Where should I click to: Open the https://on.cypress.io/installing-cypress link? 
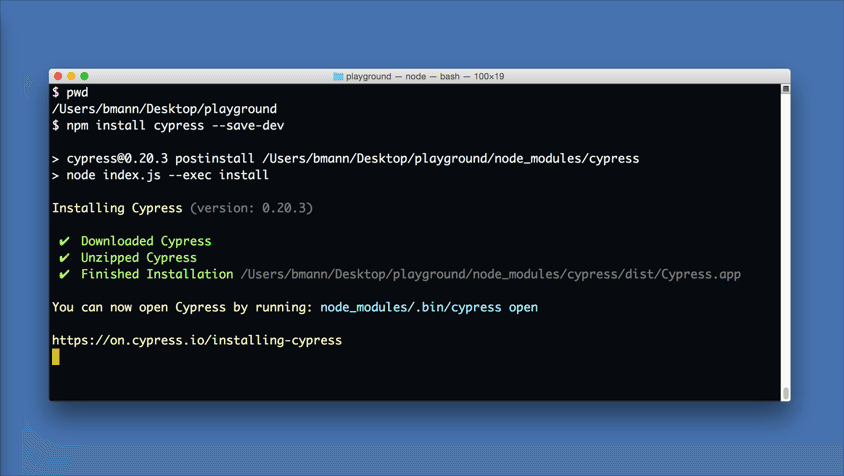196,340
